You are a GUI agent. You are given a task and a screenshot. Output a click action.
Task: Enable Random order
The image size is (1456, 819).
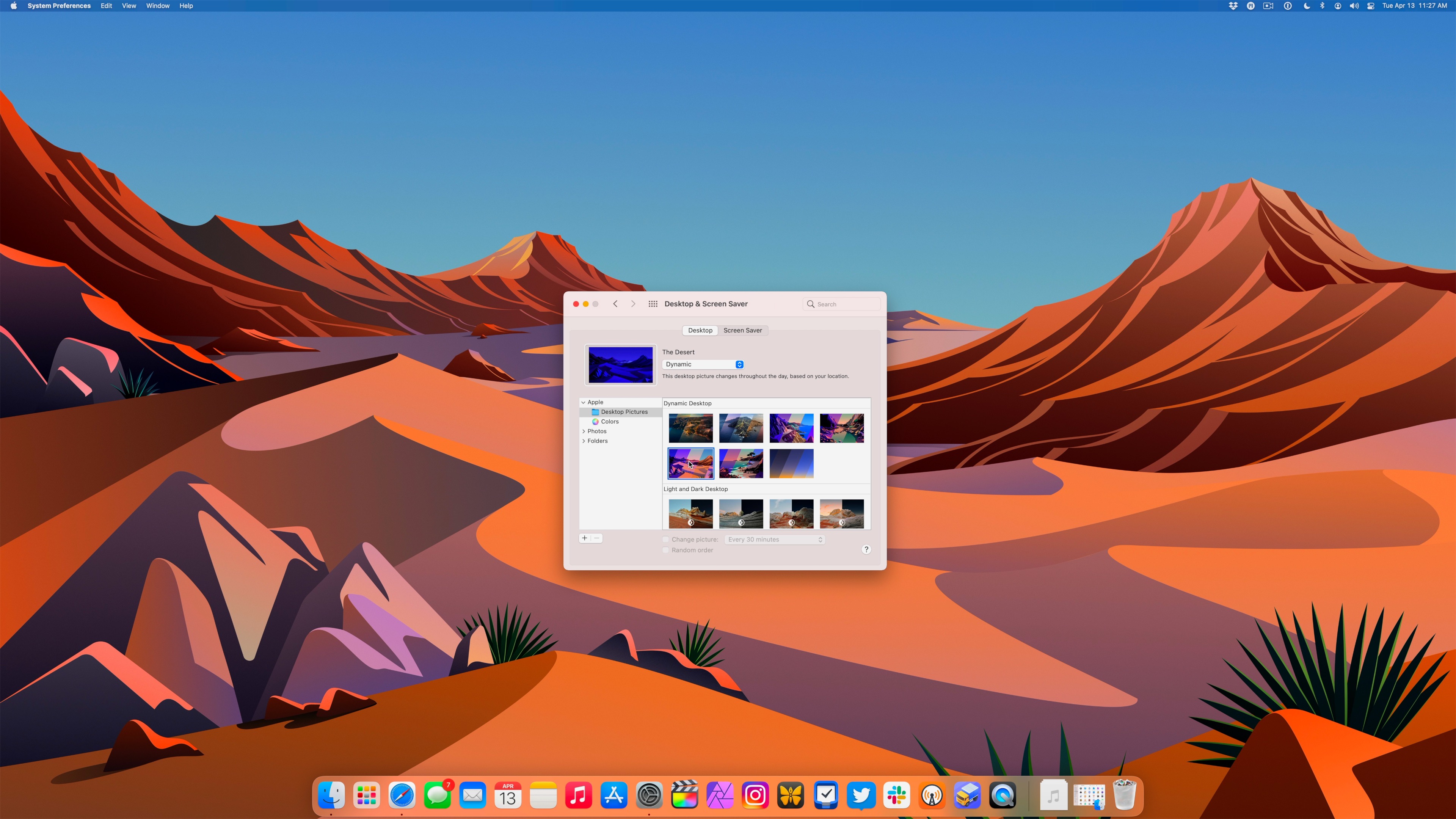[665, 550]
